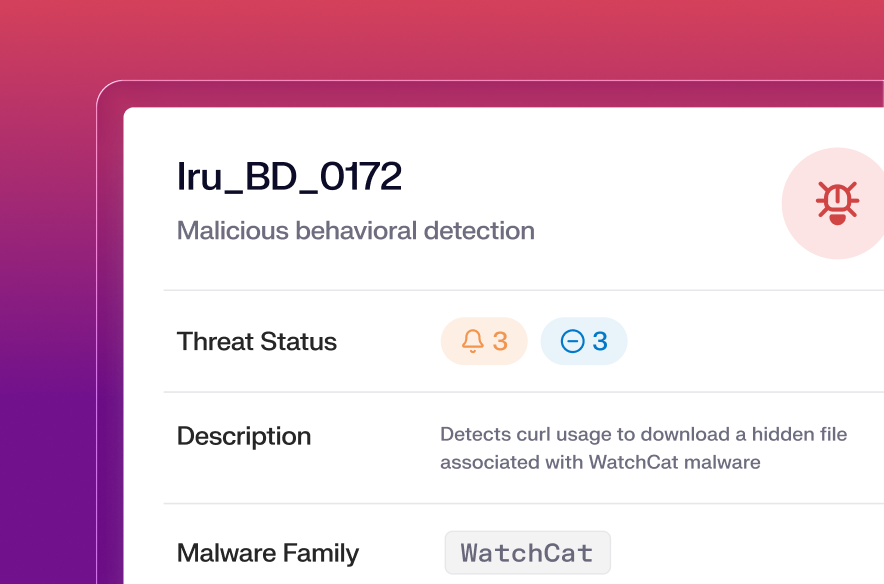The width and height of the screenshot is (884, 584).
Task: Select the blue badge count number 3
Action: coord(600,341)
